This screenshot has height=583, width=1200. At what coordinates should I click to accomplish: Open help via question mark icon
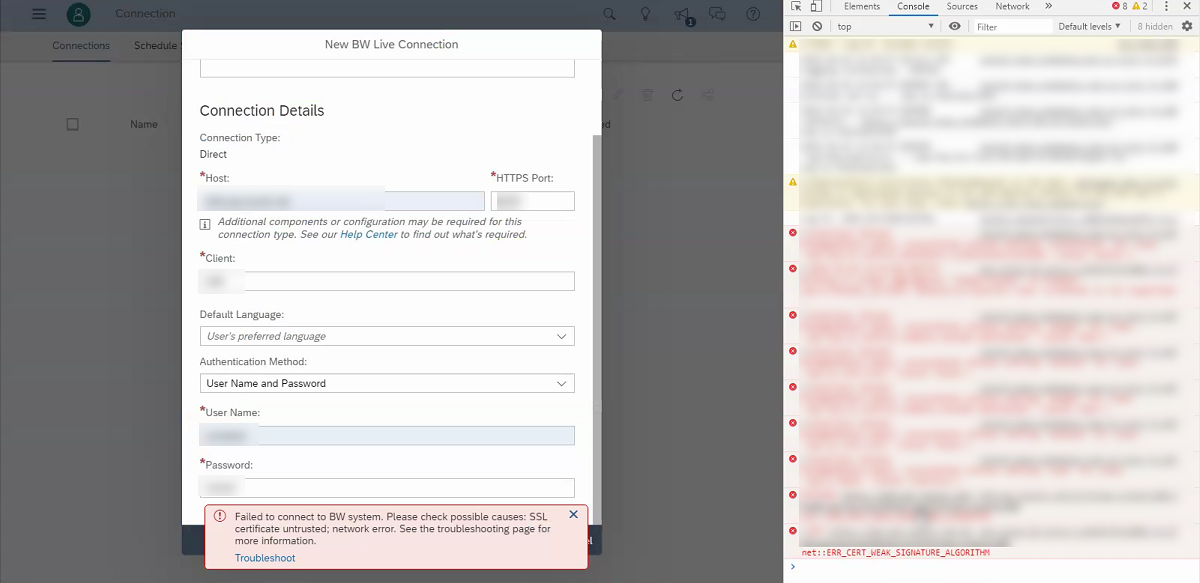pos(753,14)
